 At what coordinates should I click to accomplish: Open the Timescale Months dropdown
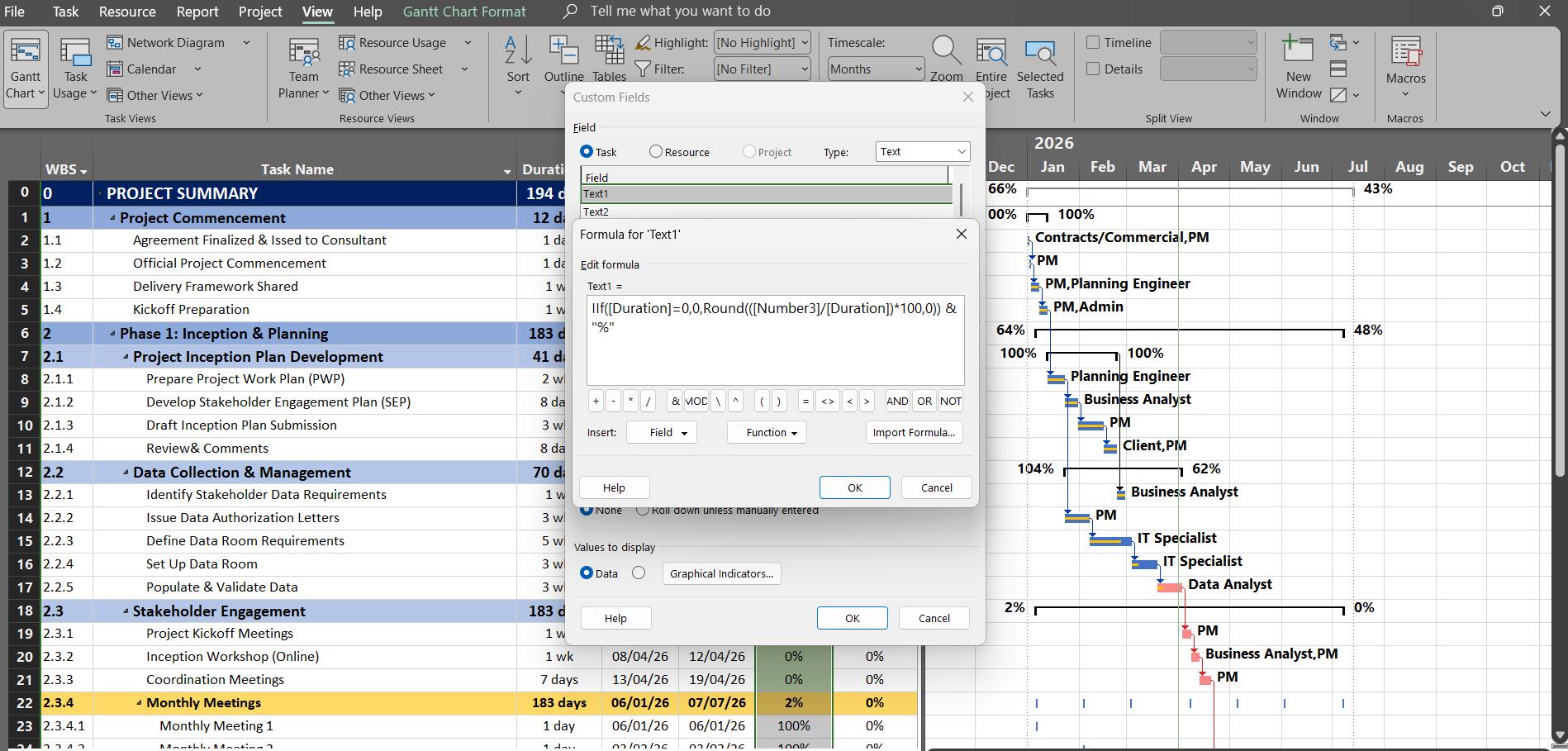click(x=876, y=69)
